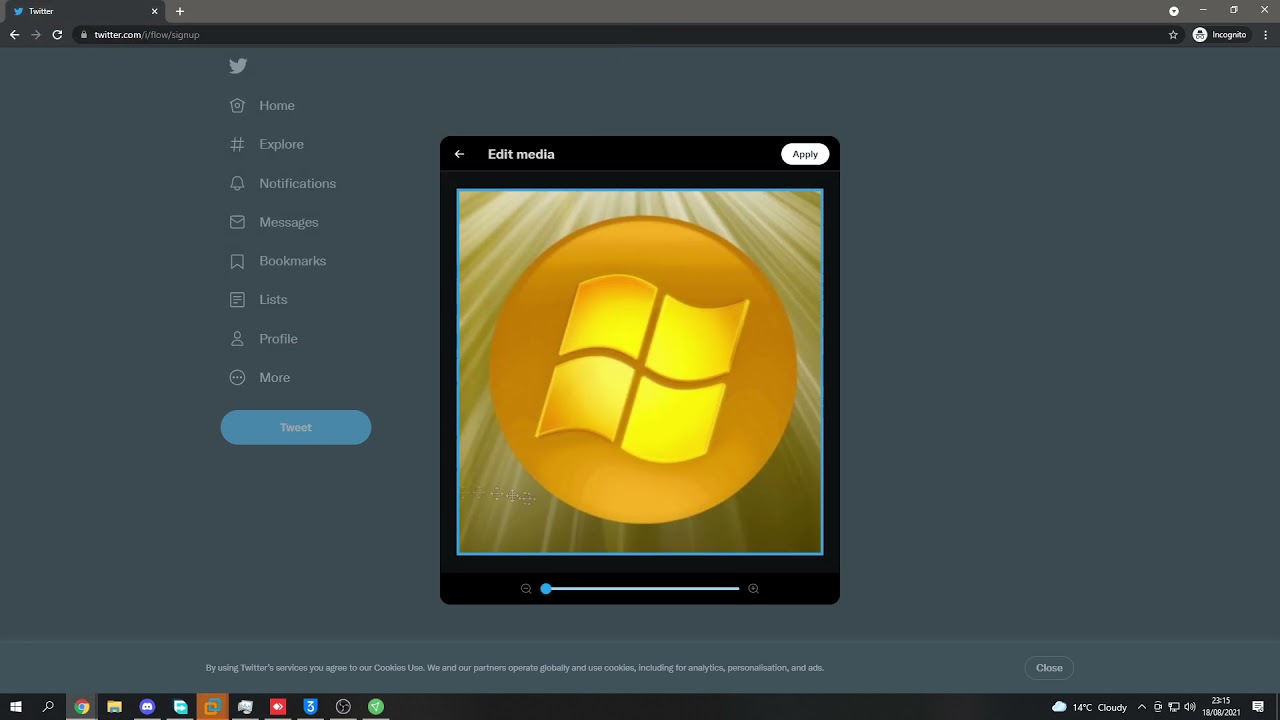Click the Home house icon
This screenshot has height=720, width=1280.
coord(237,105)
